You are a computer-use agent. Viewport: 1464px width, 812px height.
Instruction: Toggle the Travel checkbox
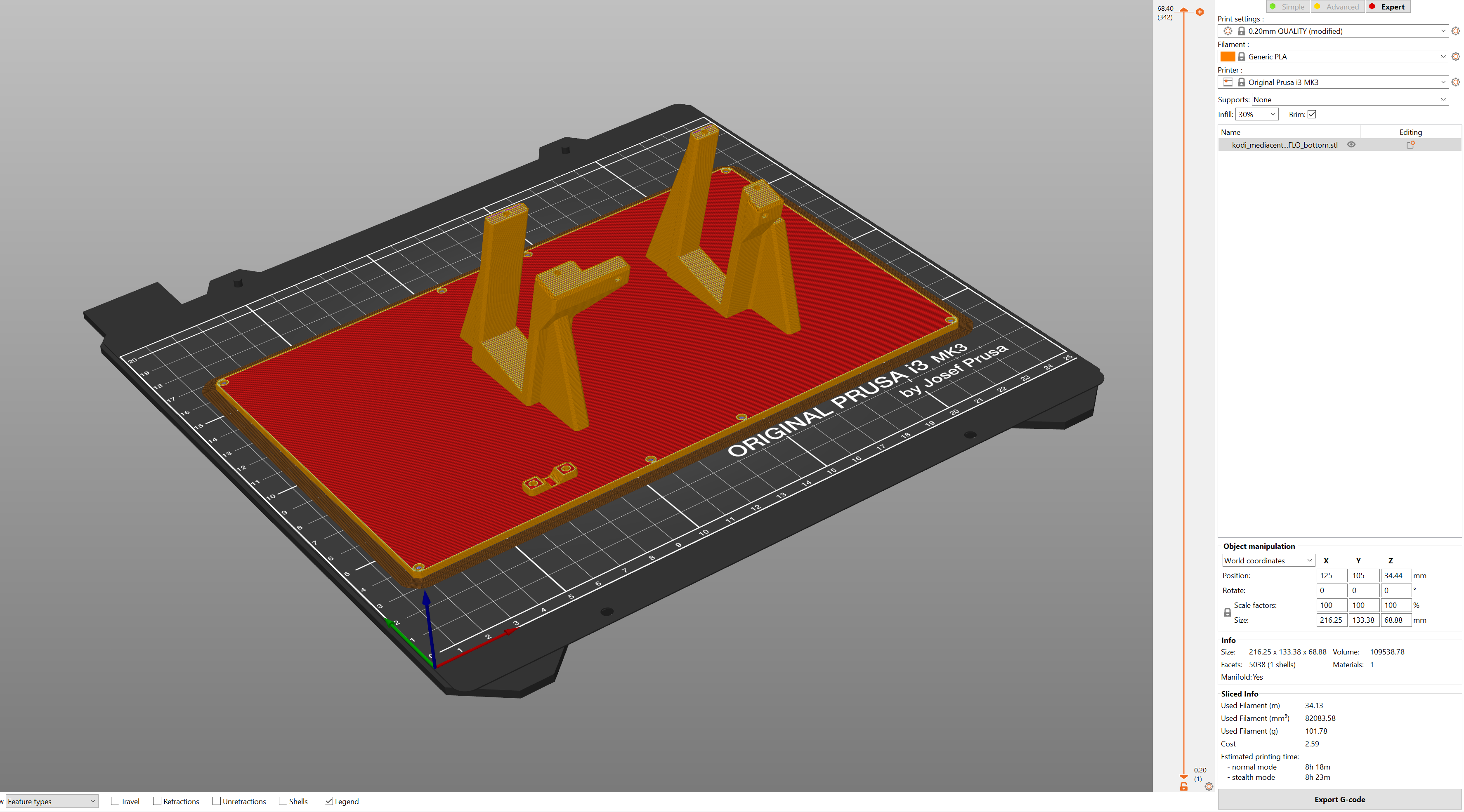115,800
